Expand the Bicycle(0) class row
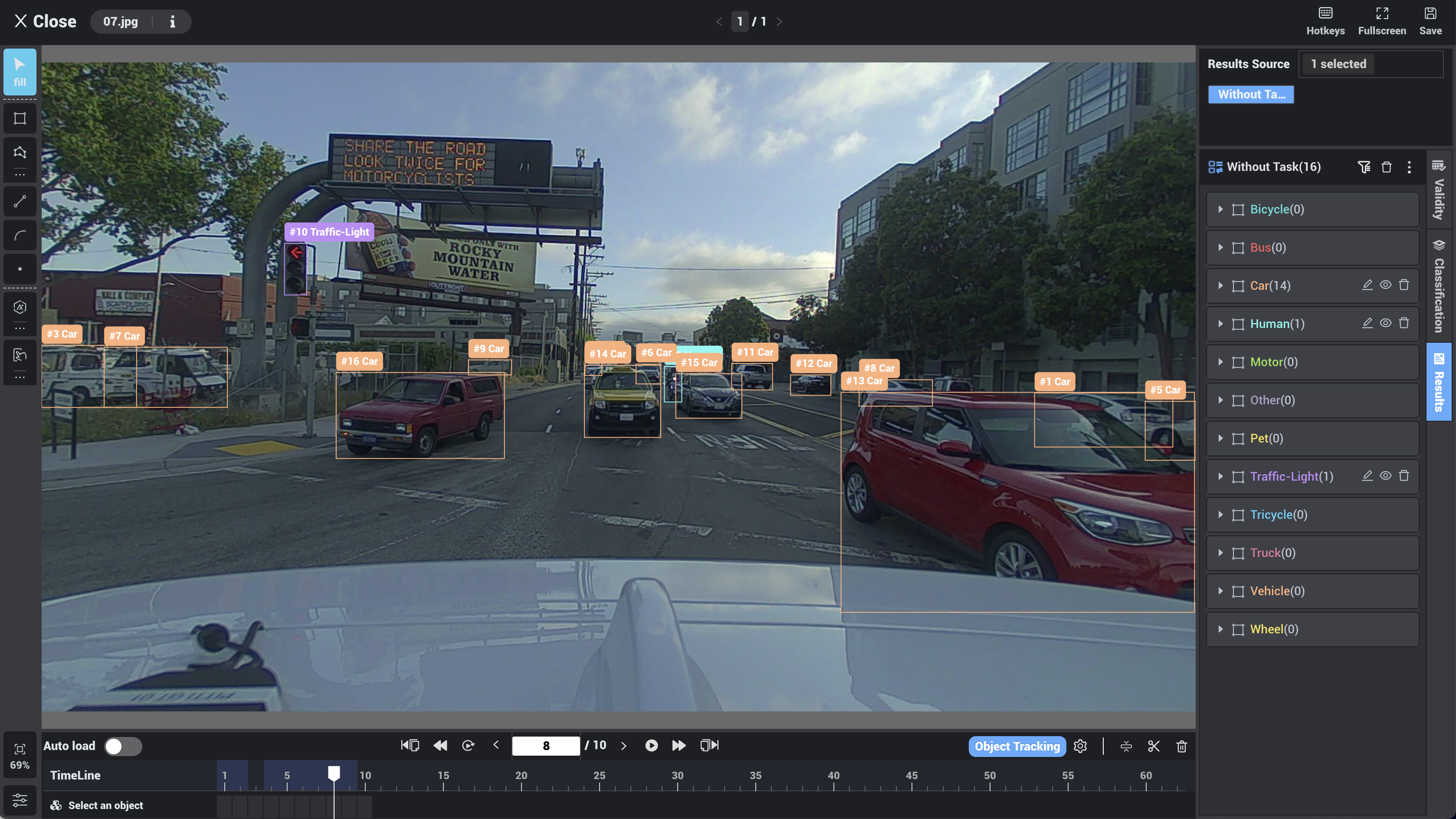 1220,209
